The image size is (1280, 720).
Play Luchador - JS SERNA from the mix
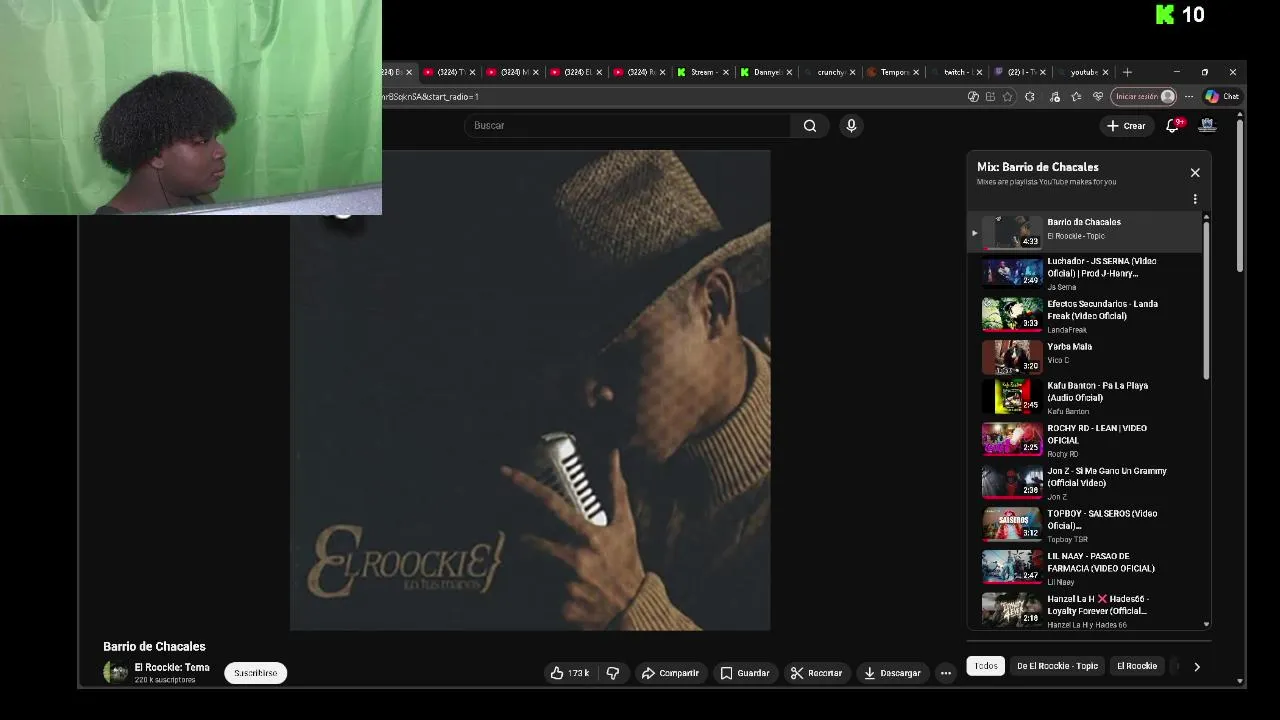1084,273
